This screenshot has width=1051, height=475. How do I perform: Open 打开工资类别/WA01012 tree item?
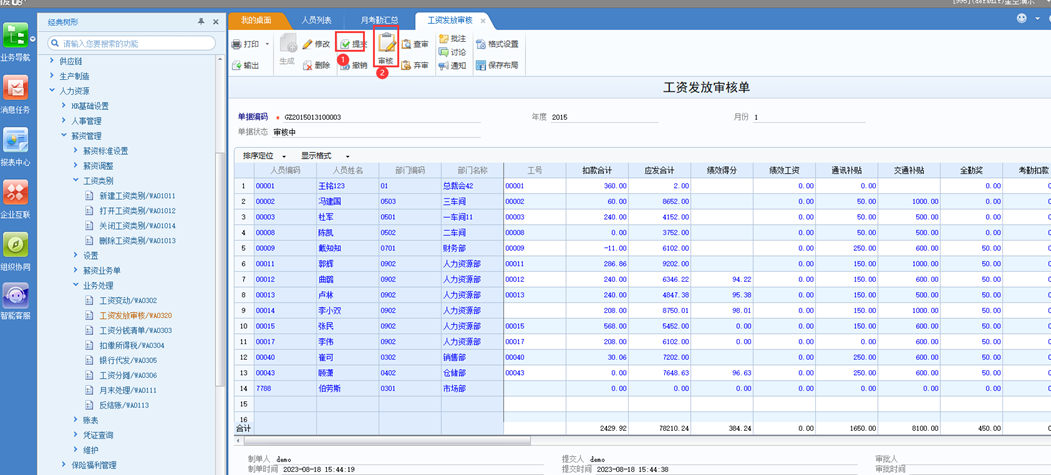coord(137,210)
